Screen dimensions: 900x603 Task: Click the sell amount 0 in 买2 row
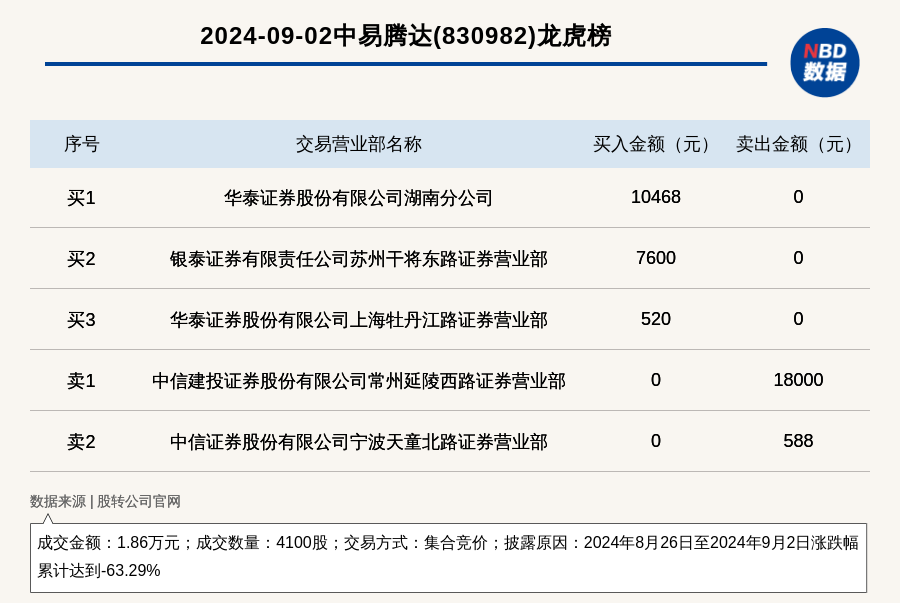pyautogui.click(x=798, y=258)
